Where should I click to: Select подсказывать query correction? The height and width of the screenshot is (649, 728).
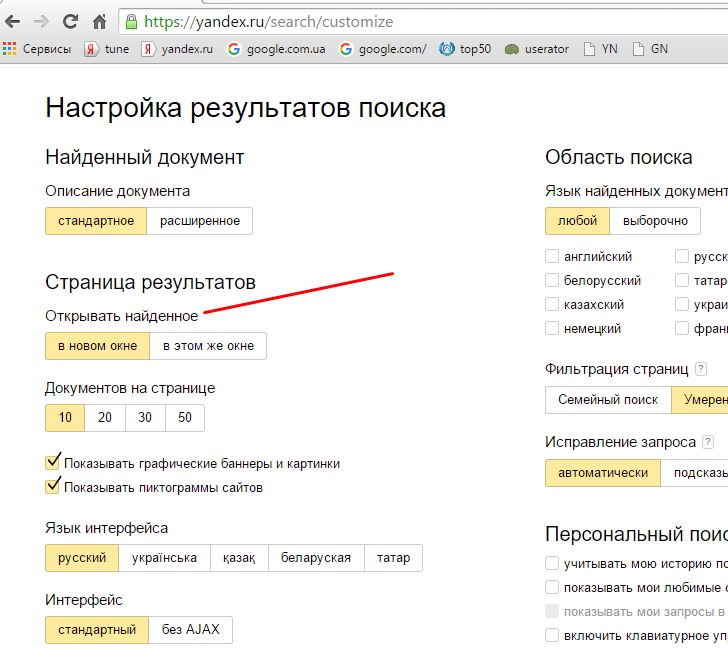pos(695,473)
